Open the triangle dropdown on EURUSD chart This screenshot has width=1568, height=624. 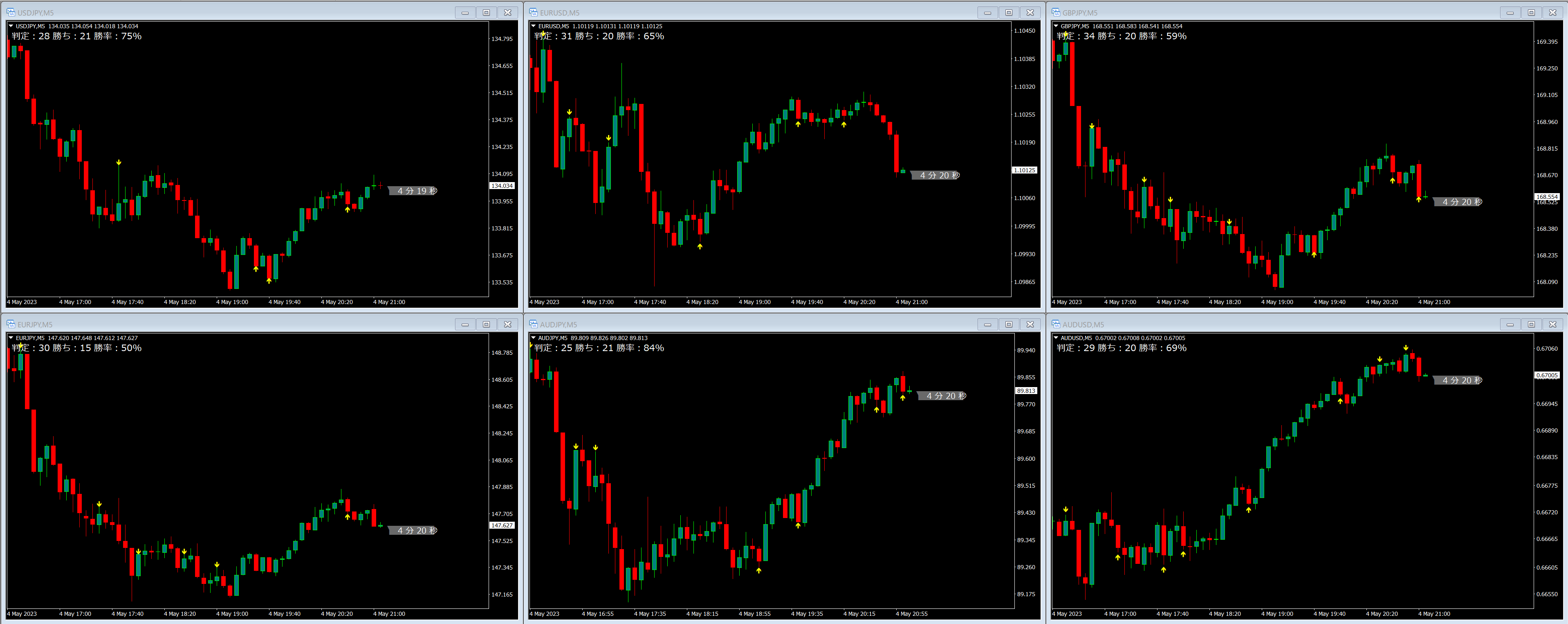click(534, 26)
